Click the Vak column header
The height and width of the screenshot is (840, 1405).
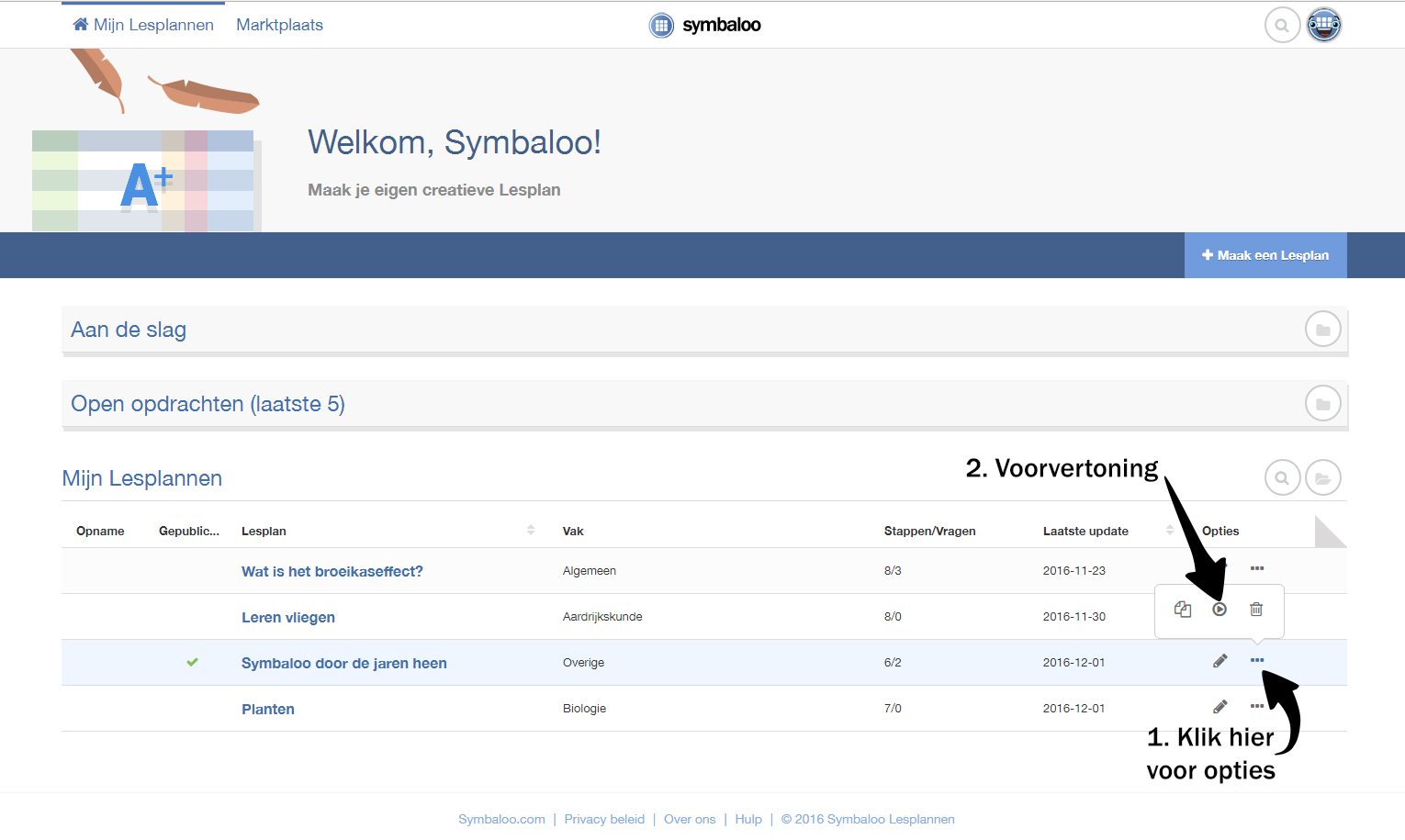(x=573, y=531)
